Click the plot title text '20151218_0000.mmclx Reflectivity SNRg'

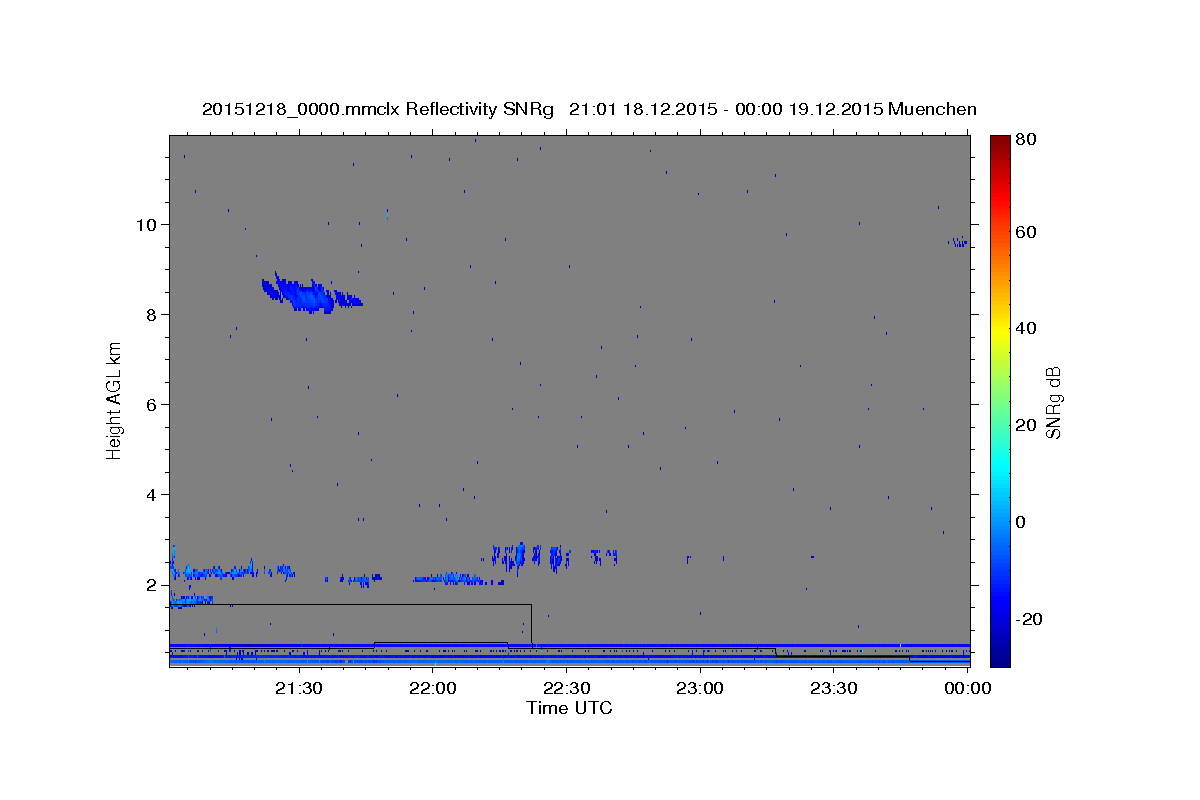click(378, 109)
